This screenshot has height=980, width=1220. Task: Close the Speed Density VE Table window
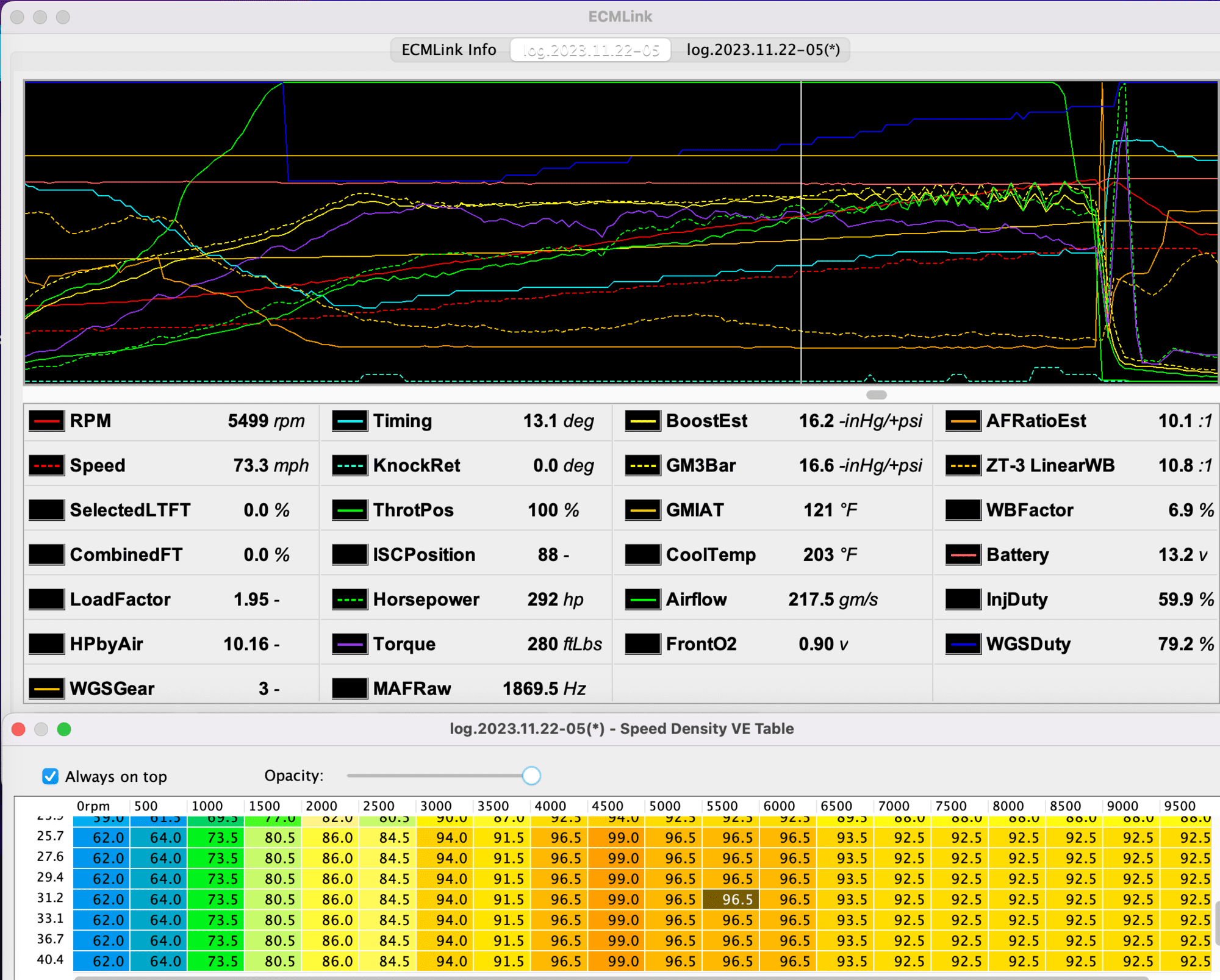tap(18, 729)
